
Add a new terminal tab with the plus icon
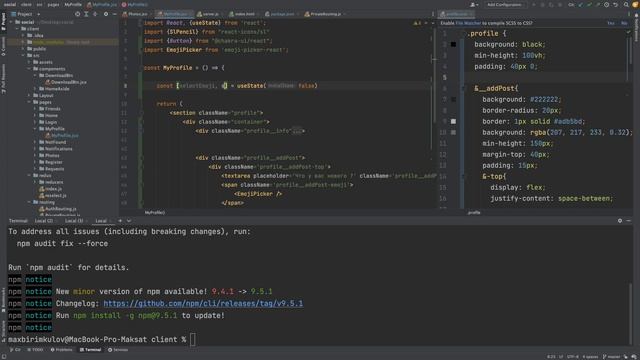(120, 220)
